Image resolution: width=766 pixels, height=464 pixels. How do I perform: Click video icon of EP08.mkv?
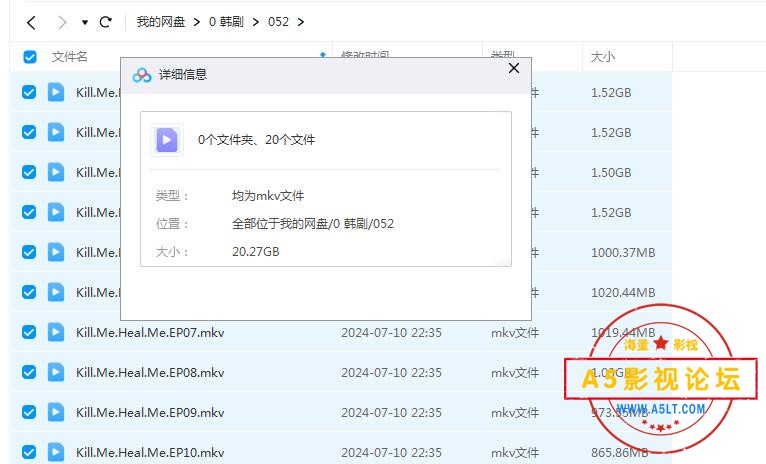click(56, 373)
